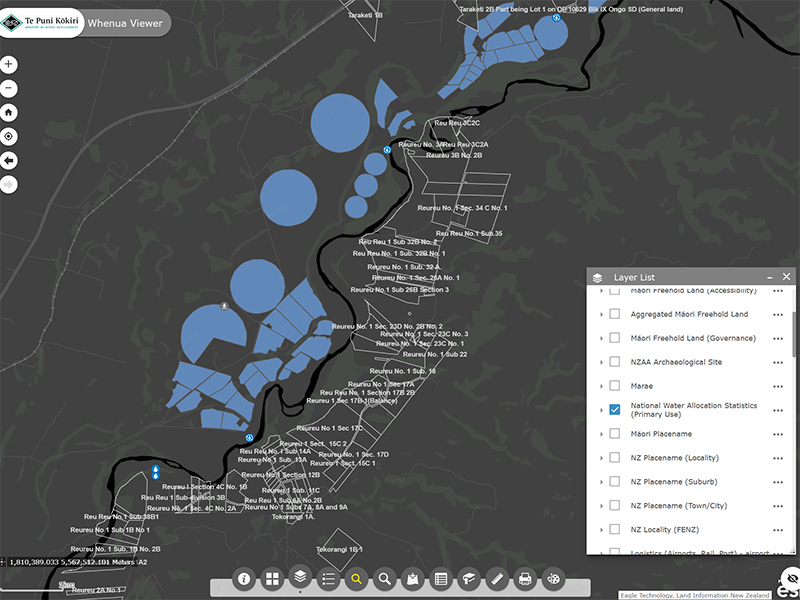800x600 pixels.
Task: Zoom out using the minus button
Action: click(9, 88)
